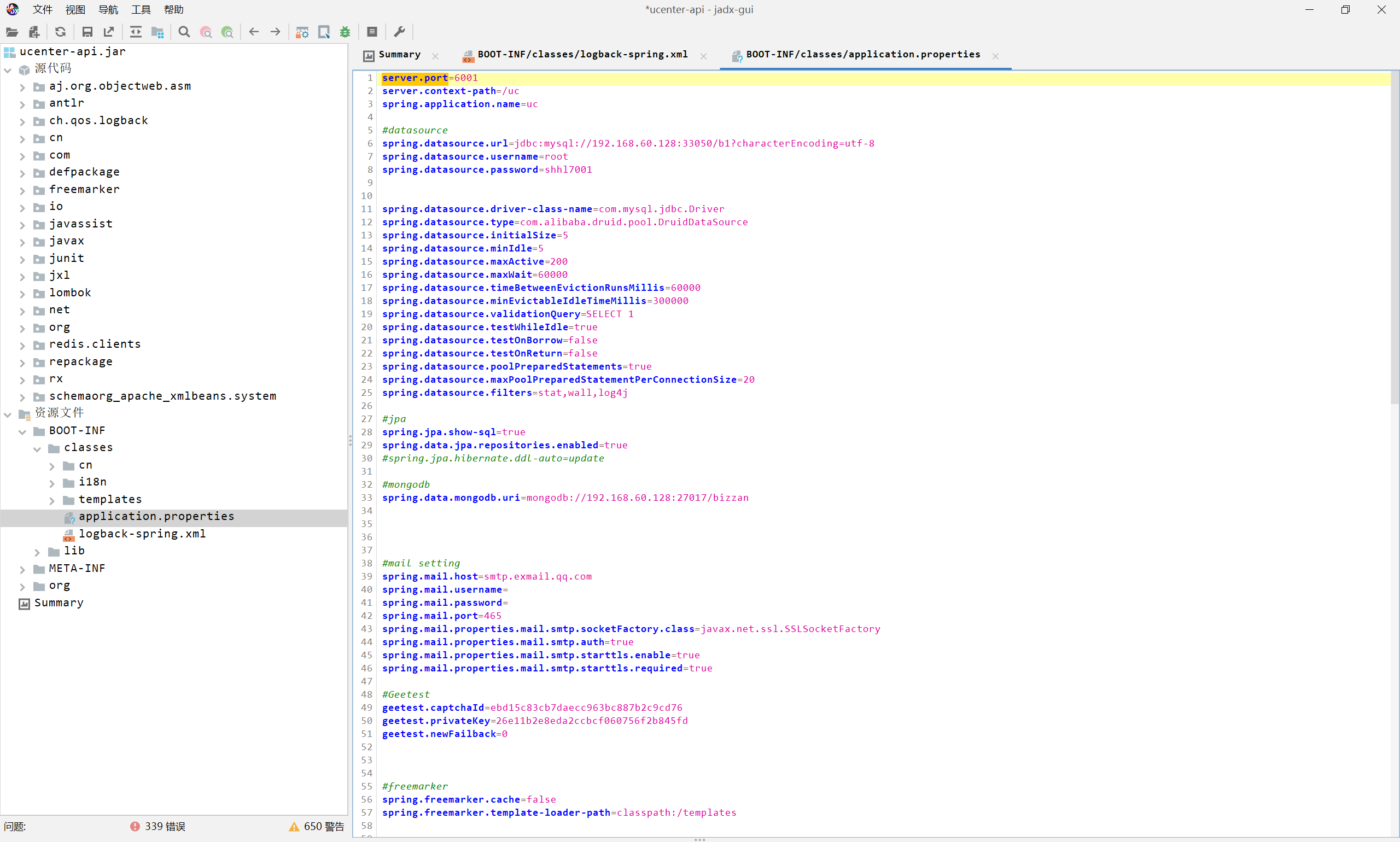The height and width of the screenshot is (842, 1400).
Task: Collapse the BOOT-INF folder
Action: pos(23,432)
